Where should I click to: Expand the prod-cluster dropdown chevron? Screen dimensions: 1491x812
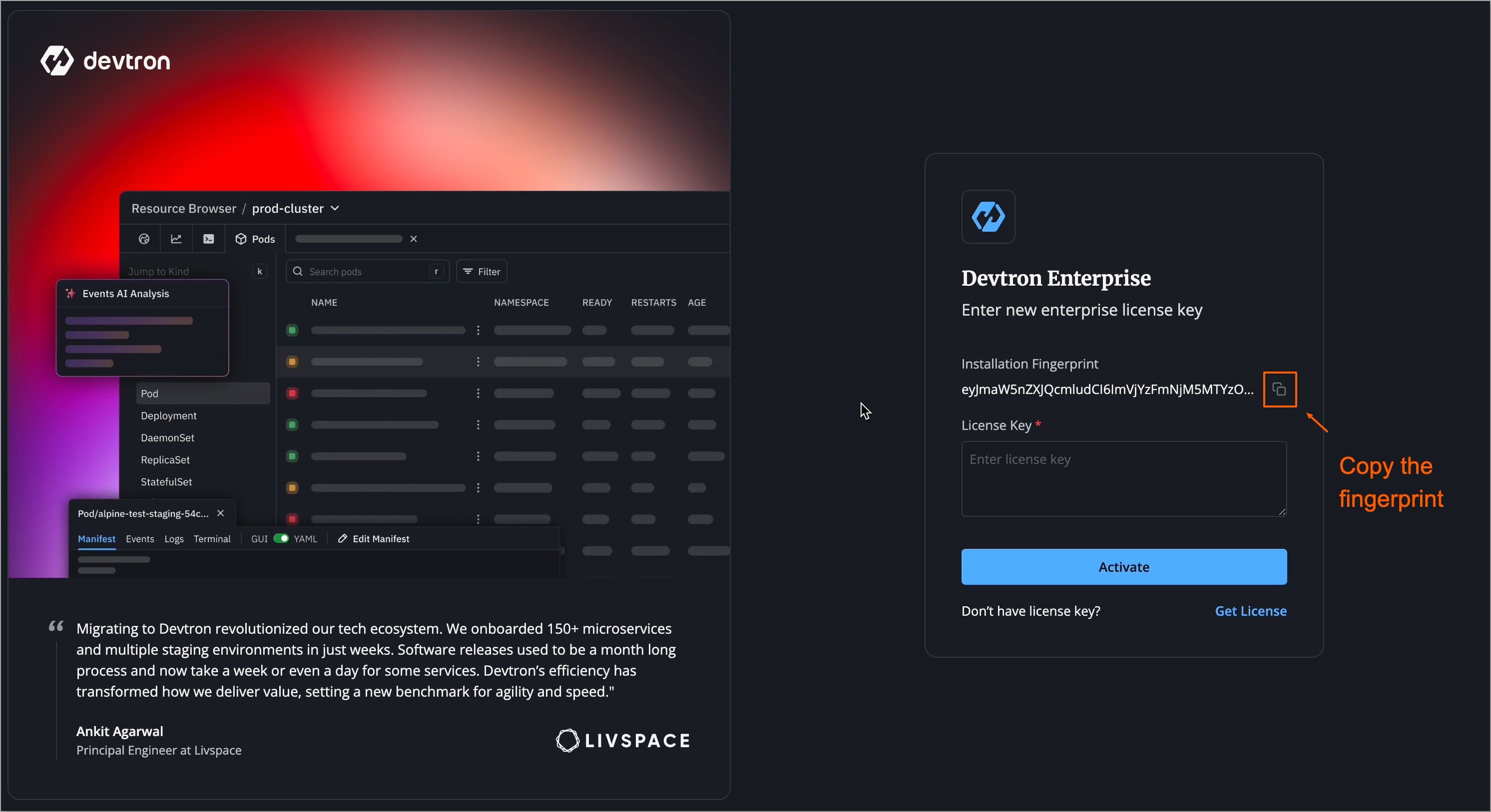(x=335, y=208)
